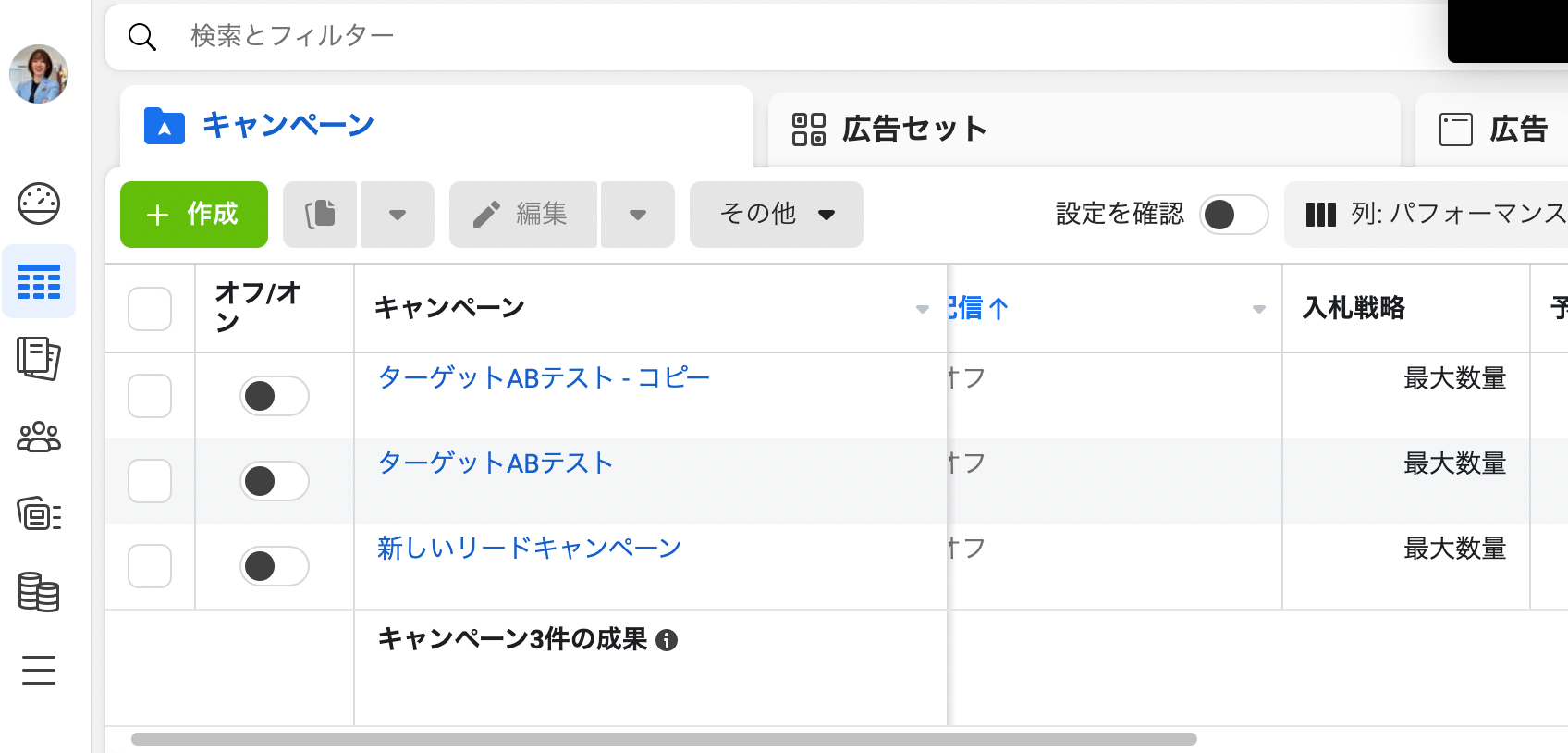Toggle on the ターゲットABテスト - コピー campaign switch
1568x753 pixels.
coord(275,396)
